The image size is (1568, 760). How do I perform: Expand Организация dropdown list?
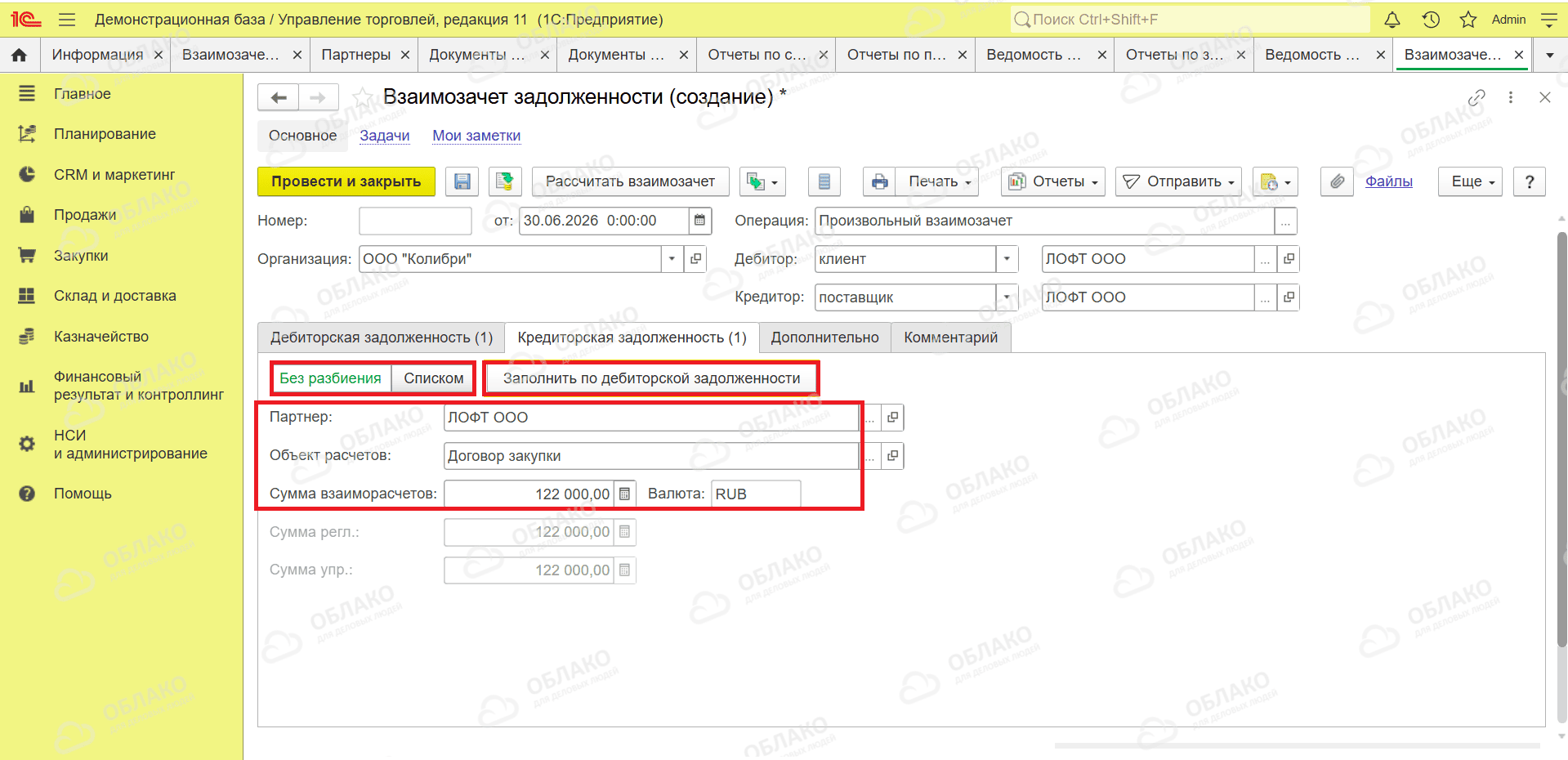coord(672,259)
